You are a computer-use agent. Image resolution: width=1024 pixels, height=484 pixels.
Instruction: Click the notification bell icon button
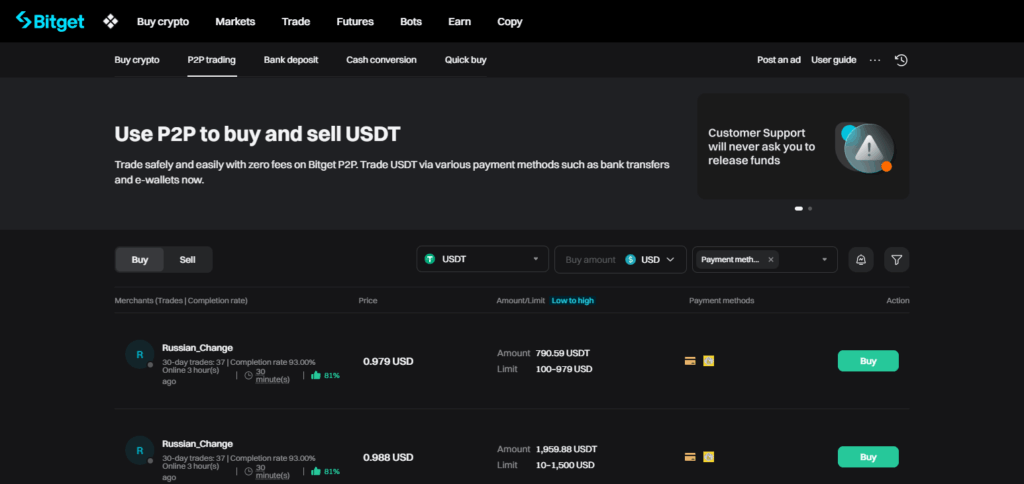coord(861,259)
